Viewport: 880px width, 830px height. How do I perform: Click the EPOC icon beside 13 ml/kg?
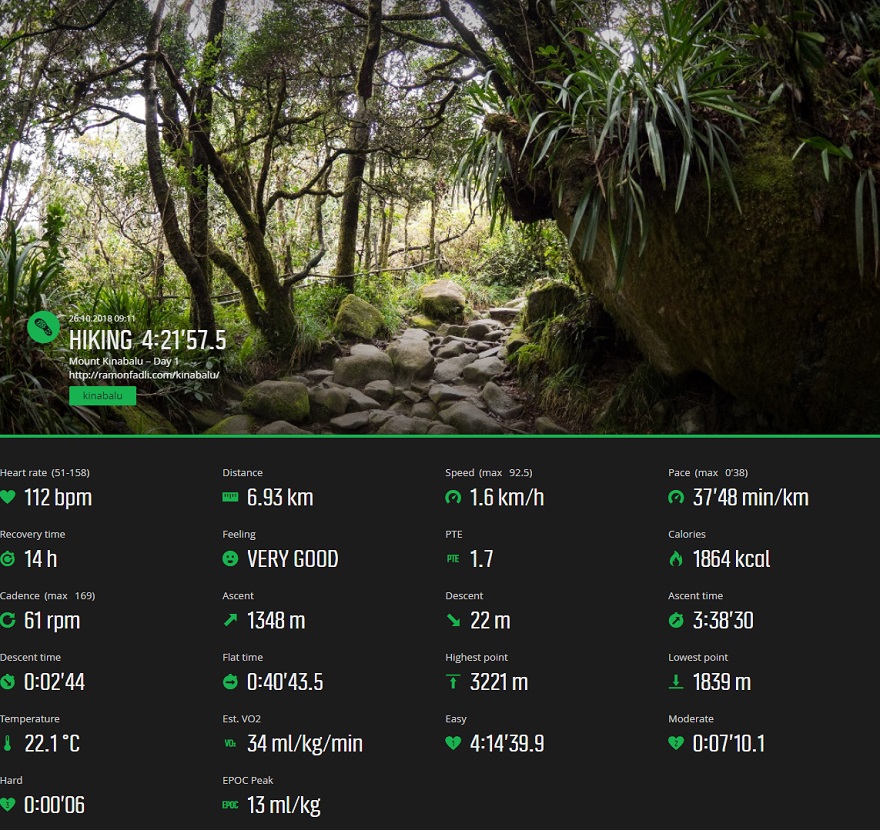tap(230, 805)
